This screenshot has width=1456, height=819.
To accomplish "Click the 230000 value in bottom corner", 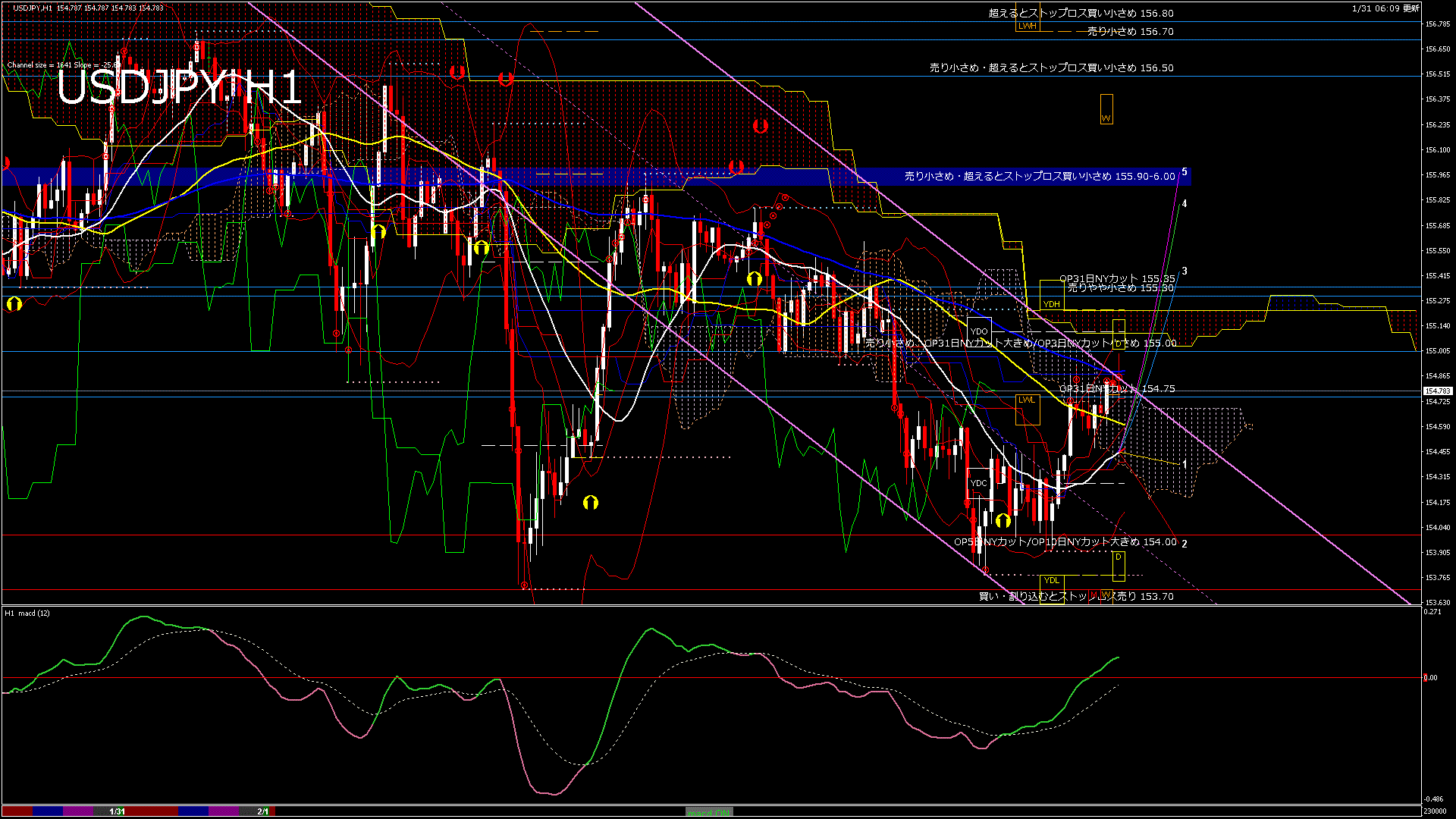I will pyautogui.click(x=1435, y=811).
